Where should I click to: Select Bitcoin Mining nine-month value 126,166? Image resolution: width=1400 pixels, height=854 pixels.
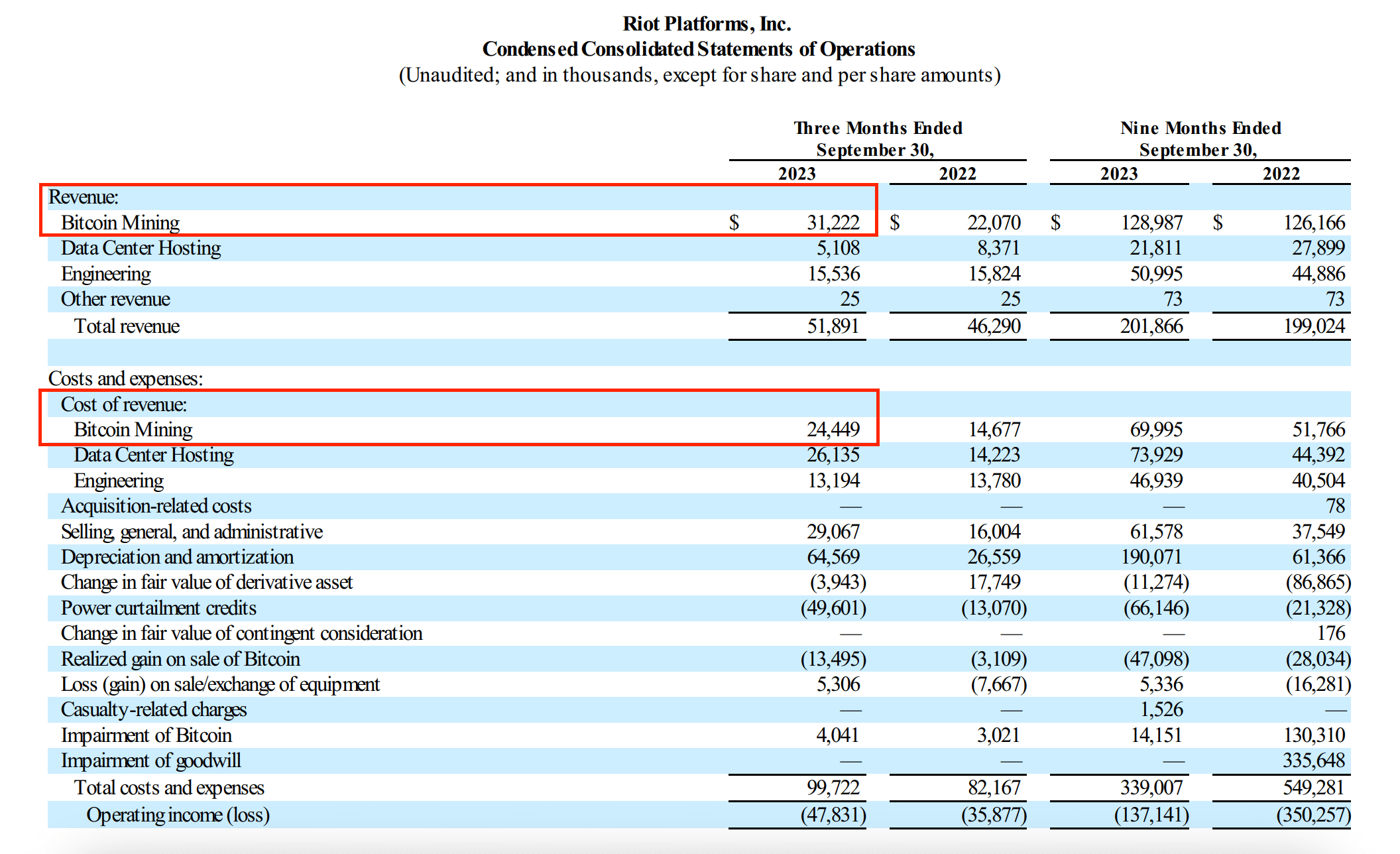pyautogui.click(x=1314, y=223)
